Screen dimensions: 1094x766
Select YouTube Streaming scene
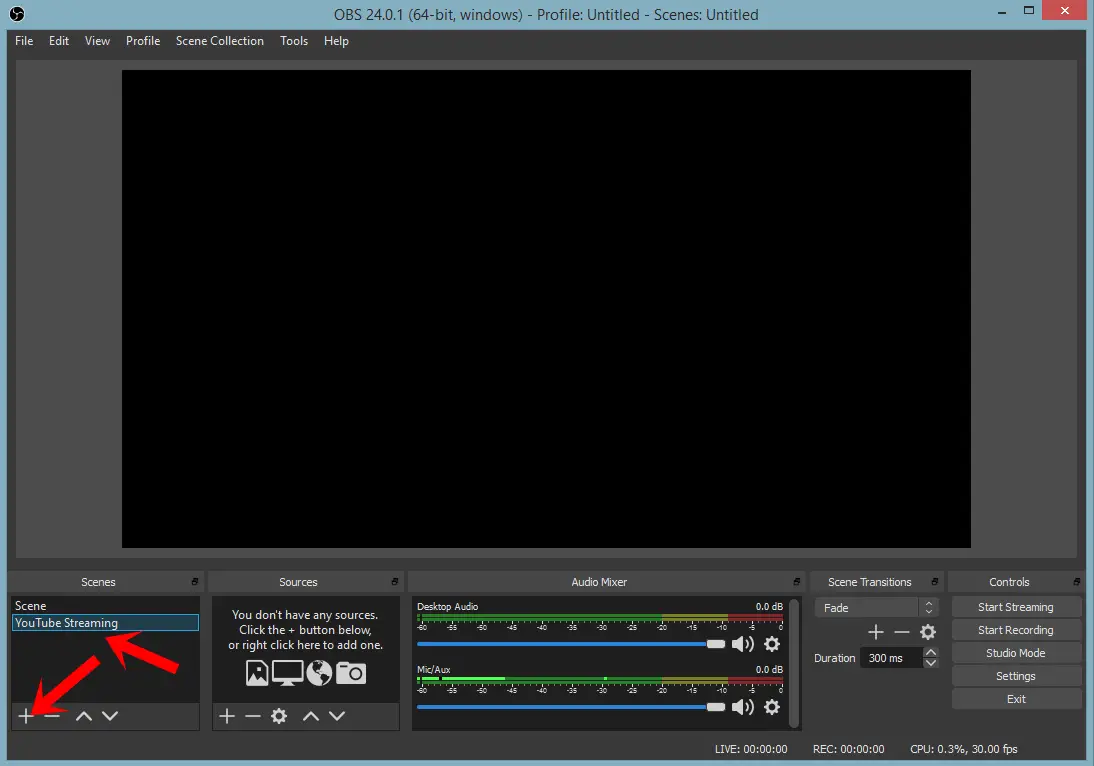(105, 623)
